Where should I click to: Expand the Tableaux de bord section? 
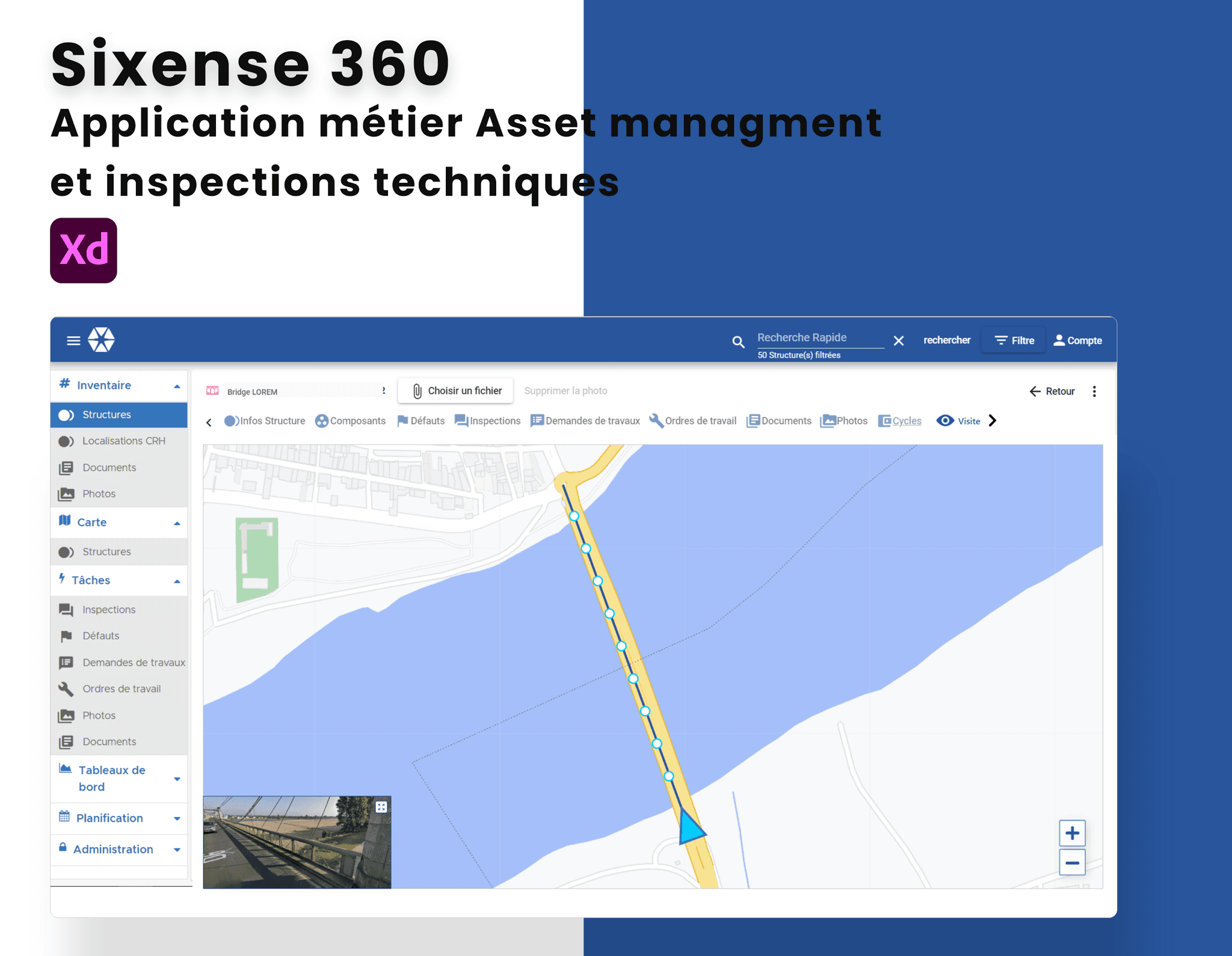[x=119, y=779]
